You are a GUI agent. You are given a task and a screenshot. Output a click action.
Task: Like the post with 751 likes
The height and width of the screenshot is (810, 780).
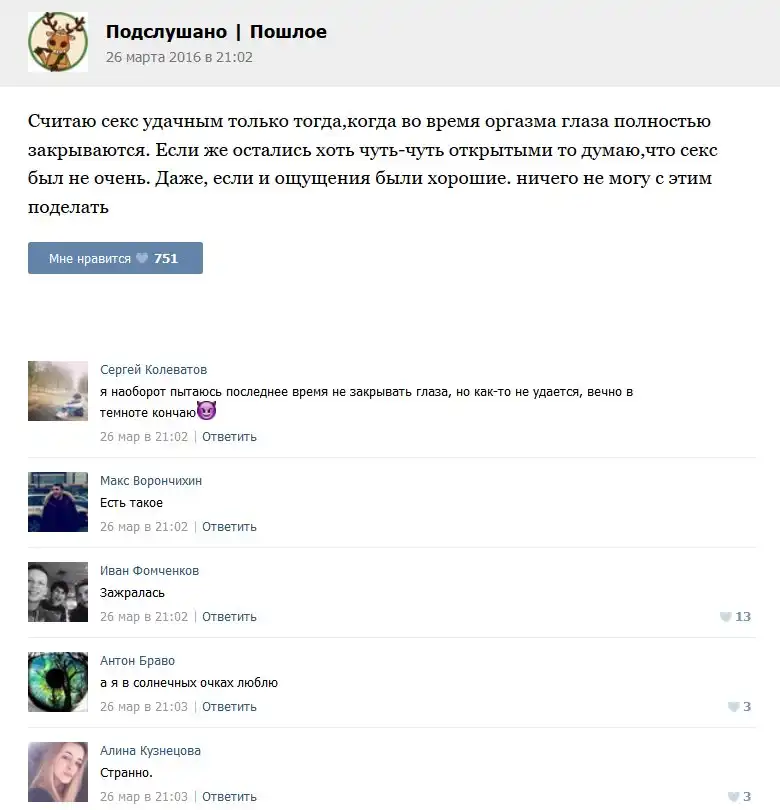pyautogui.click(x=115, y=258)
